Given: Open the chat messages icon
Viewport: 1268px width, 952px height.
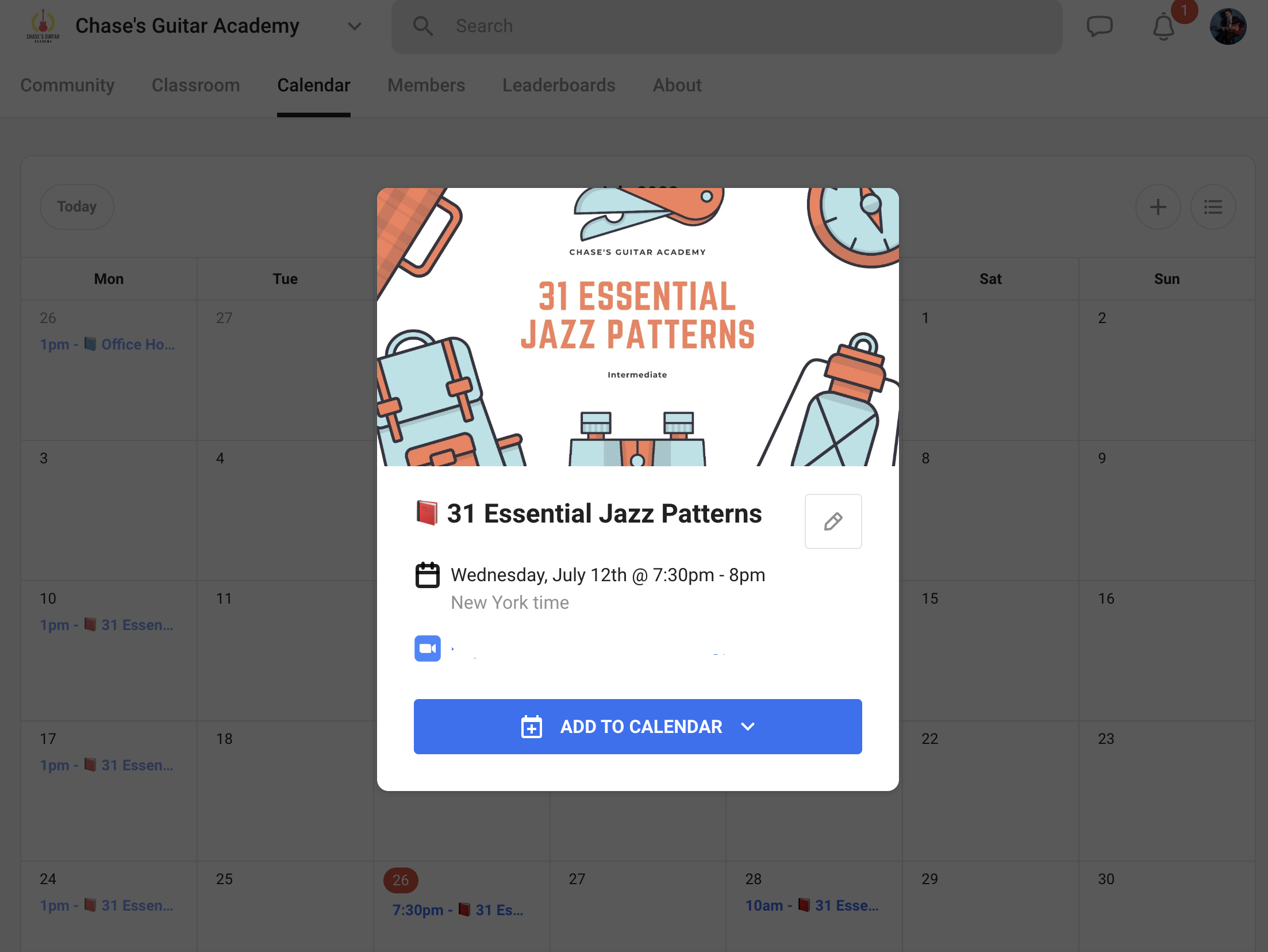Looking at the screenshot, I should pos(1100,26).
